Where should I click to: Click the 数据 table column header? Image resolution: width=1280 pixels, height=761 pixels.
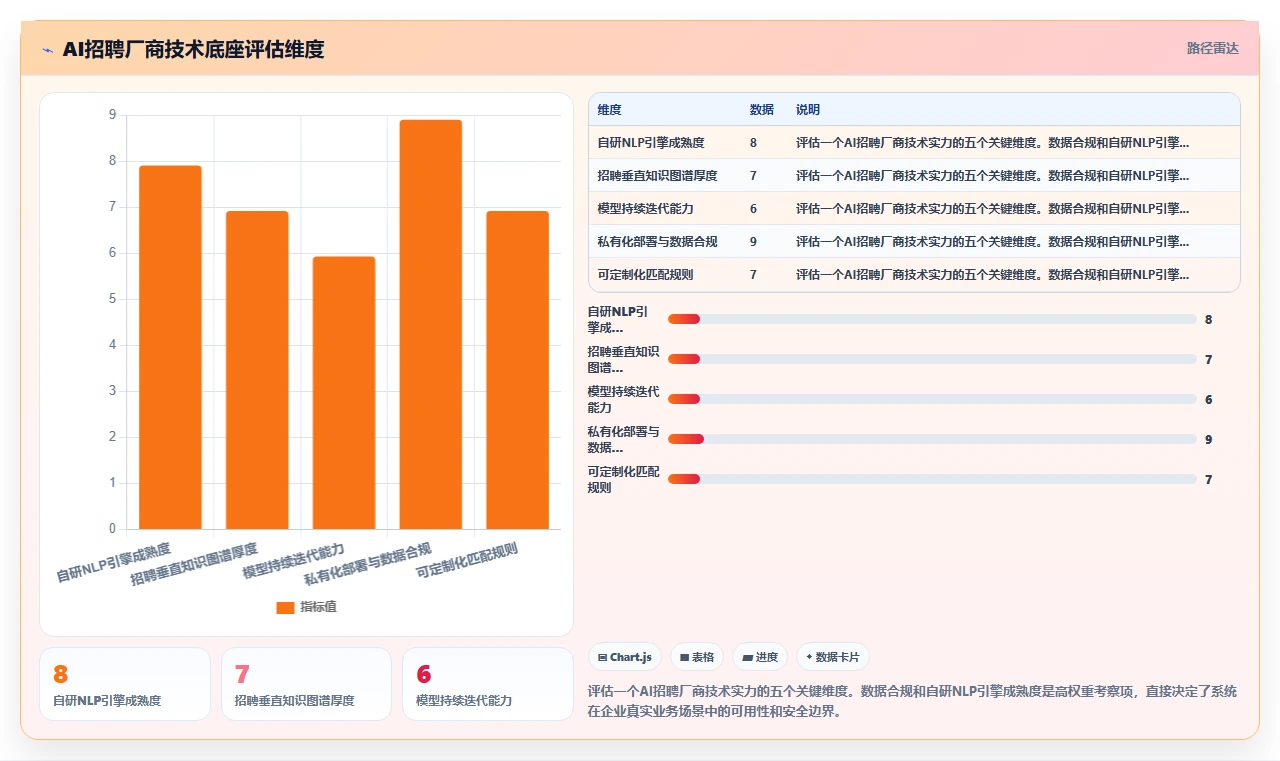[x=762, y=110]
